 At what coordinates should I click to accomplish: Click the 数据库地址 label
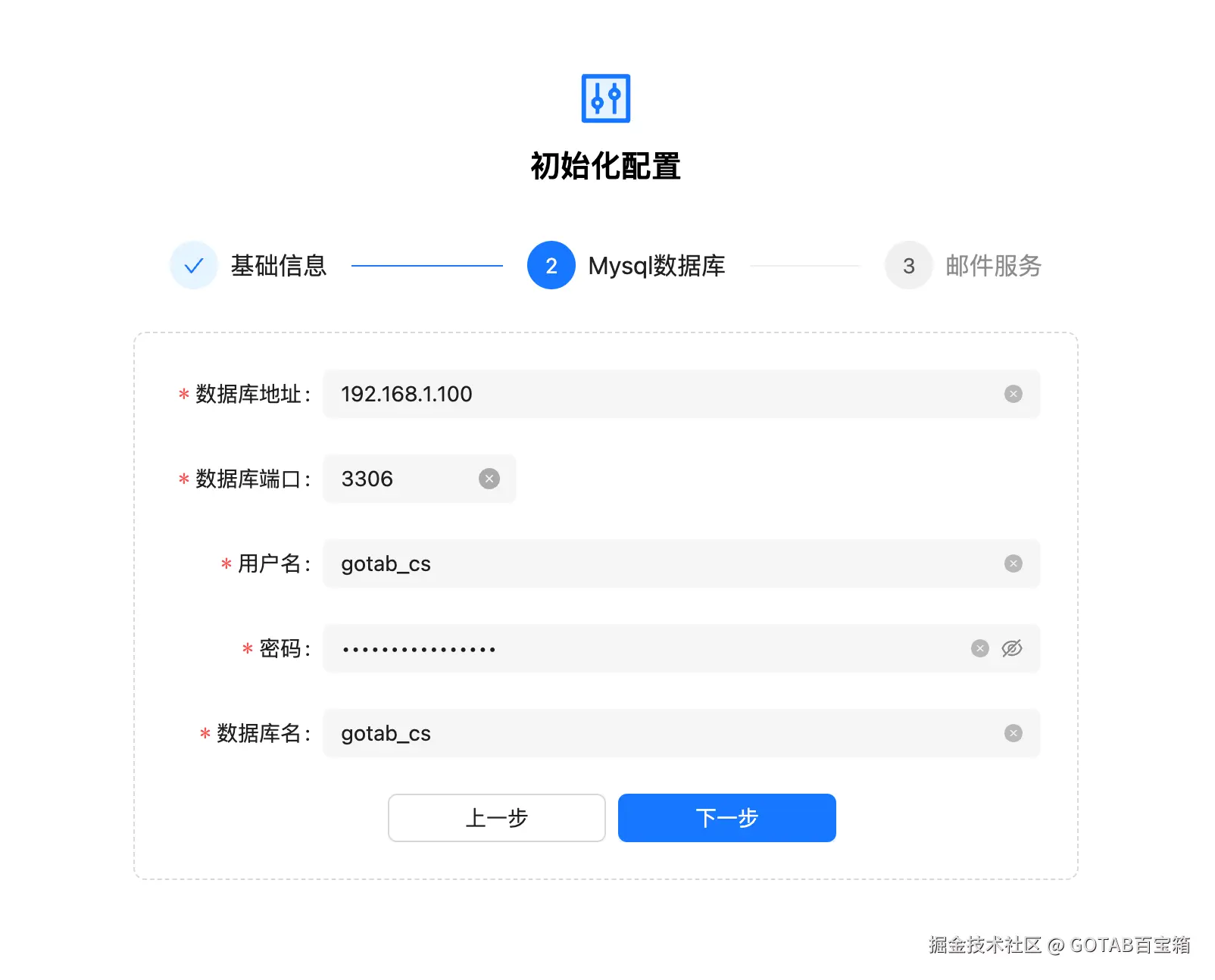(x=248, y=394)
